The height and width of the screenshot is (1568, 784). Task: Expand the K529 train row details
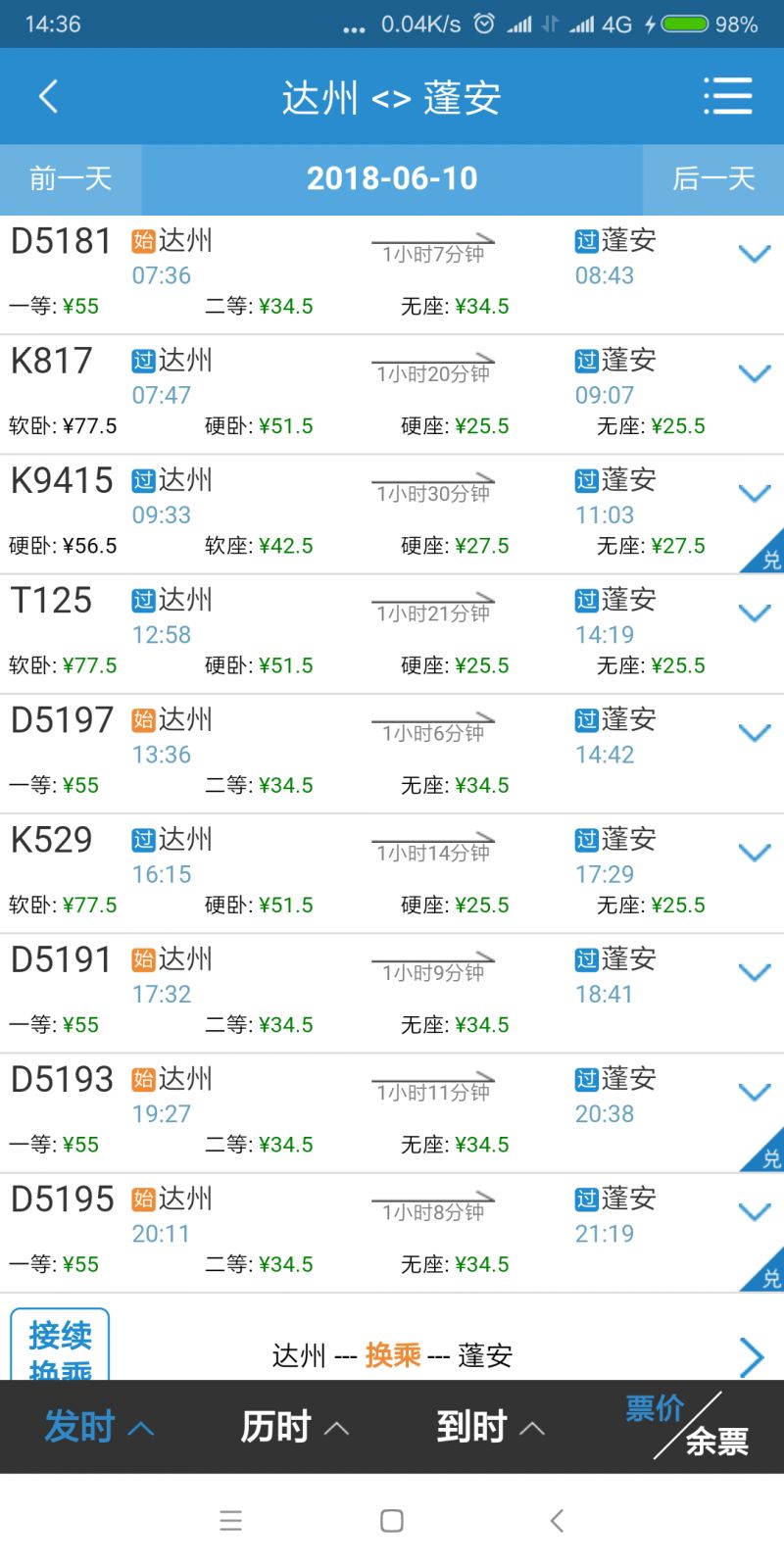[x=755, y=852]
